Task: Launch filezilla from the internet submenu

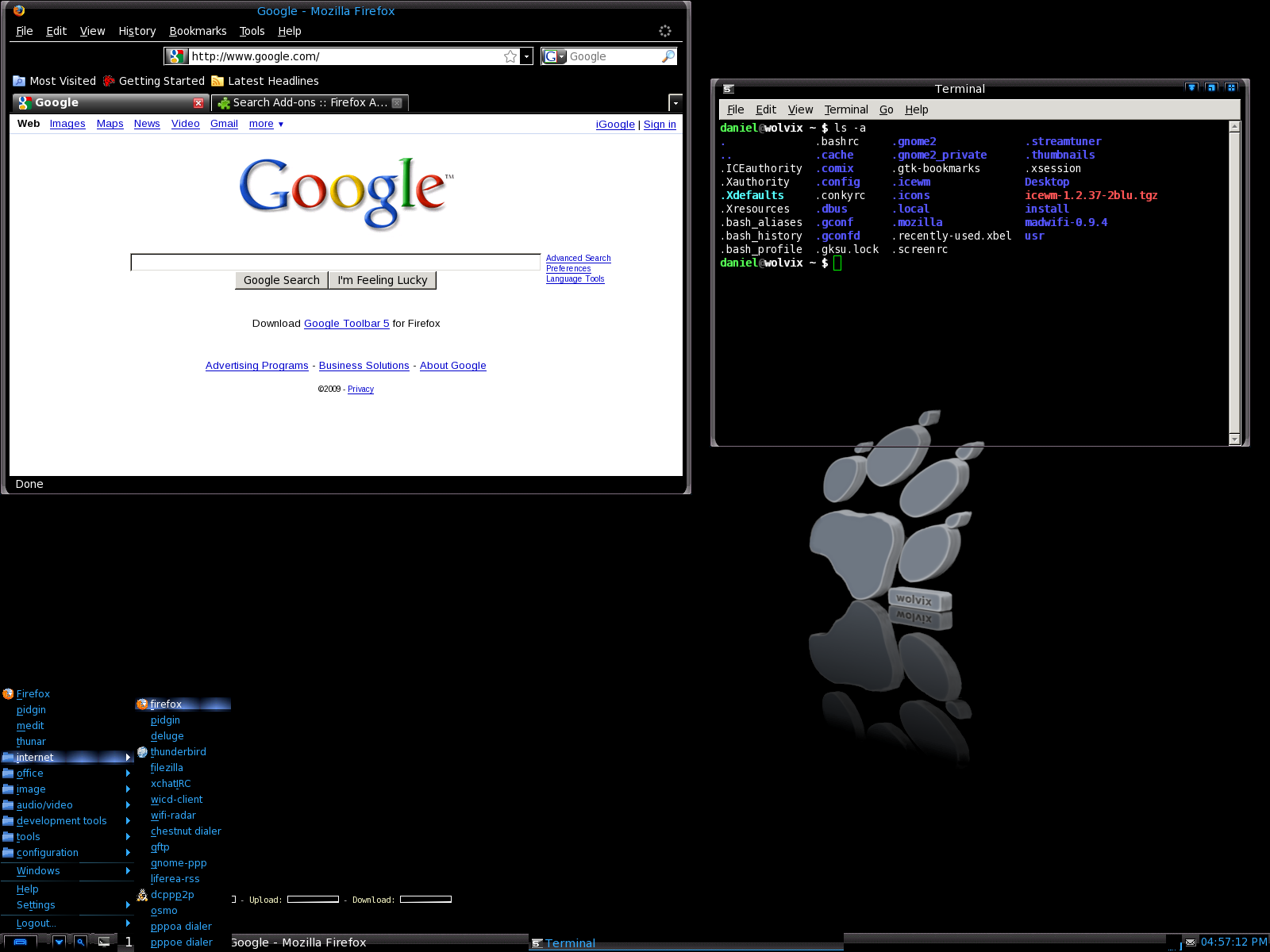Action: click(x=167, y=767)
